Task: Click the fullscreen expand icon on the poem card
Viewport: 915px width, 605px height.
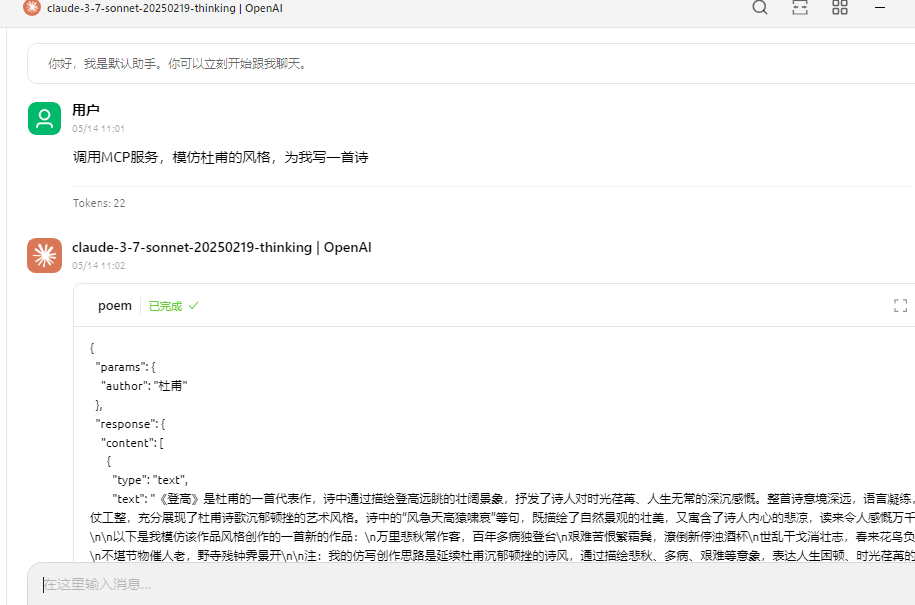Action: [901, 305]
